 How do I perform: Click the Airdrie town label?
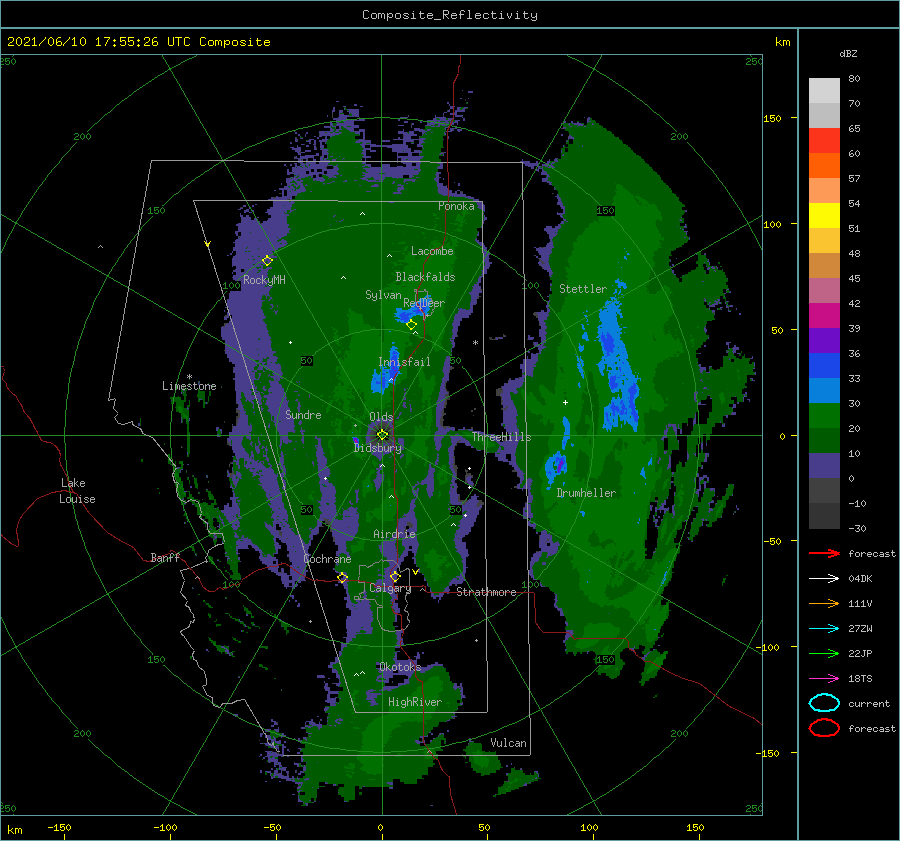394,534
